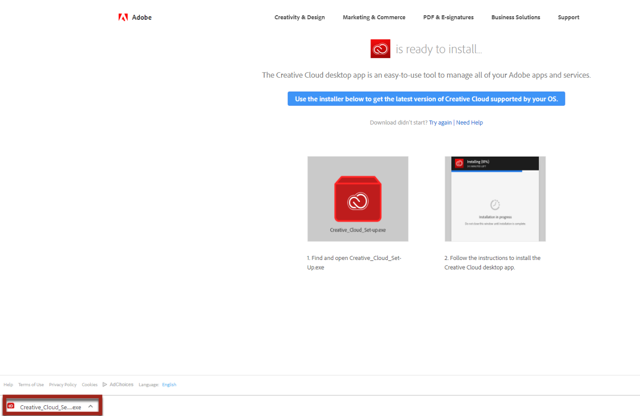Change language via the English link

pos(169,385)
